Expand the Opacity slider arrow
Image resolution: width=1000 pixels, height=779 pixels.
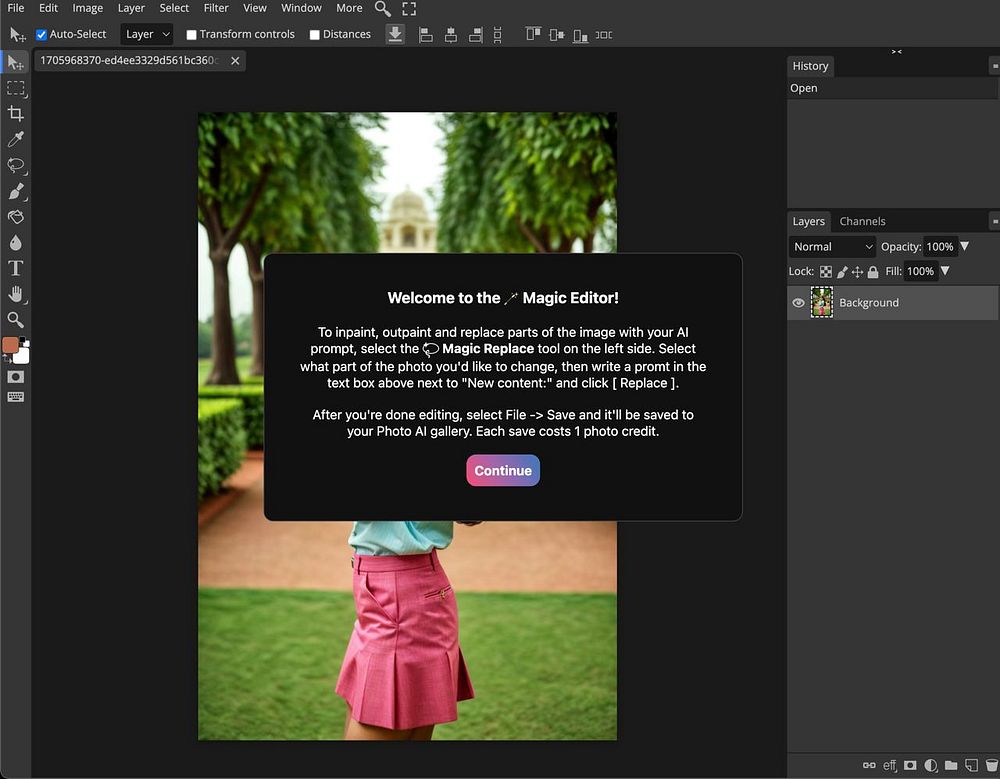click(x=965, y=246)
